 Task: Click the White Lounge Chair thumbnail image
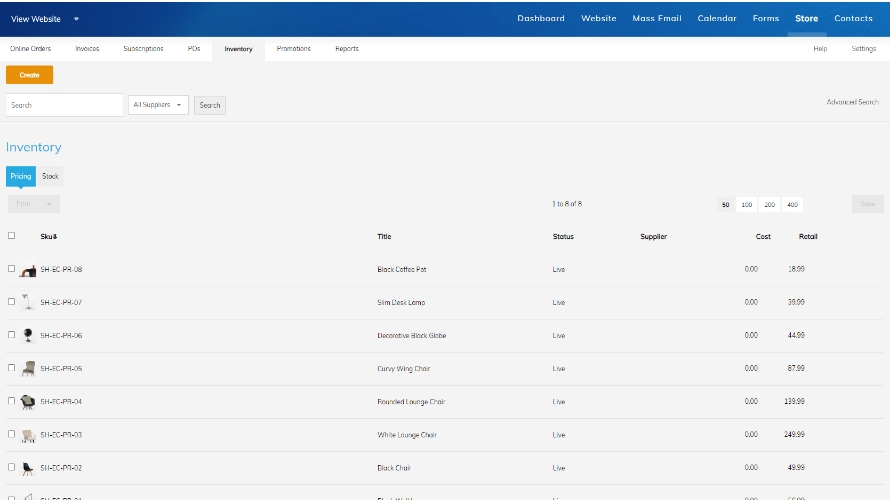tap(28, 435)
